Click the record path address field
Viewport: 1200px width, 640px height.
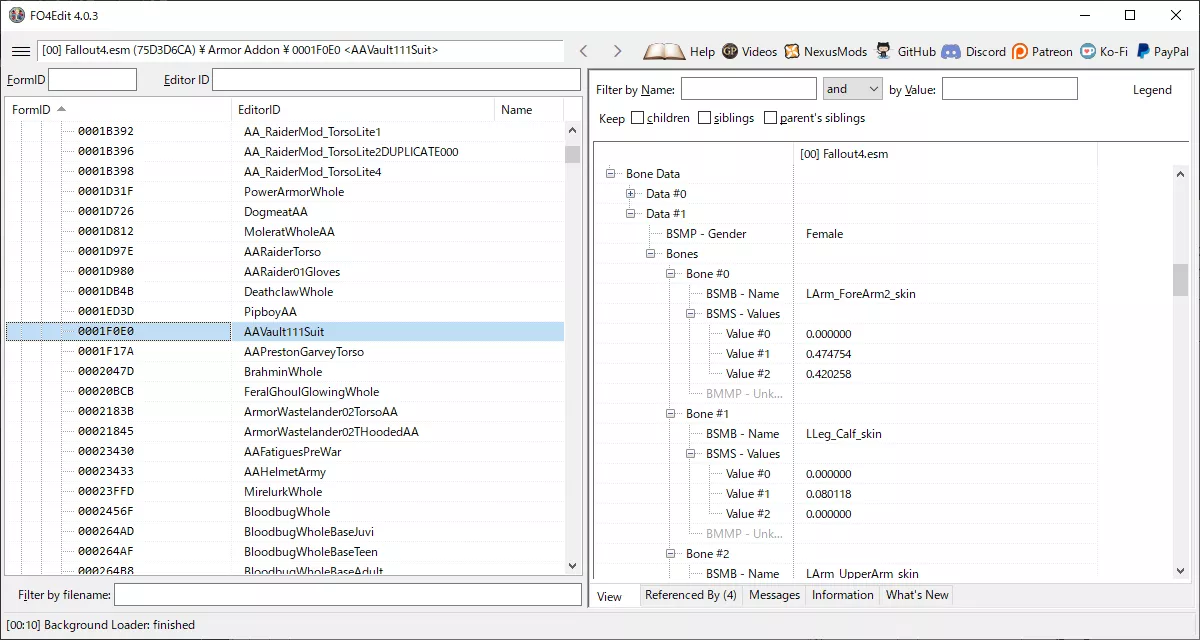click(300, 50)
